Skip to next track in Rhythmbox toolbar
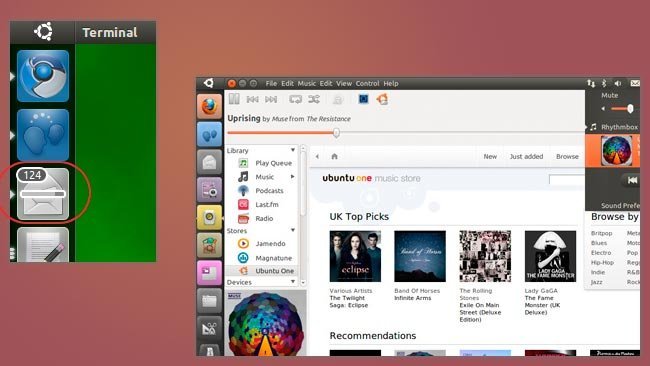Screen dimensions: 650x366 [x=271, y=99]
